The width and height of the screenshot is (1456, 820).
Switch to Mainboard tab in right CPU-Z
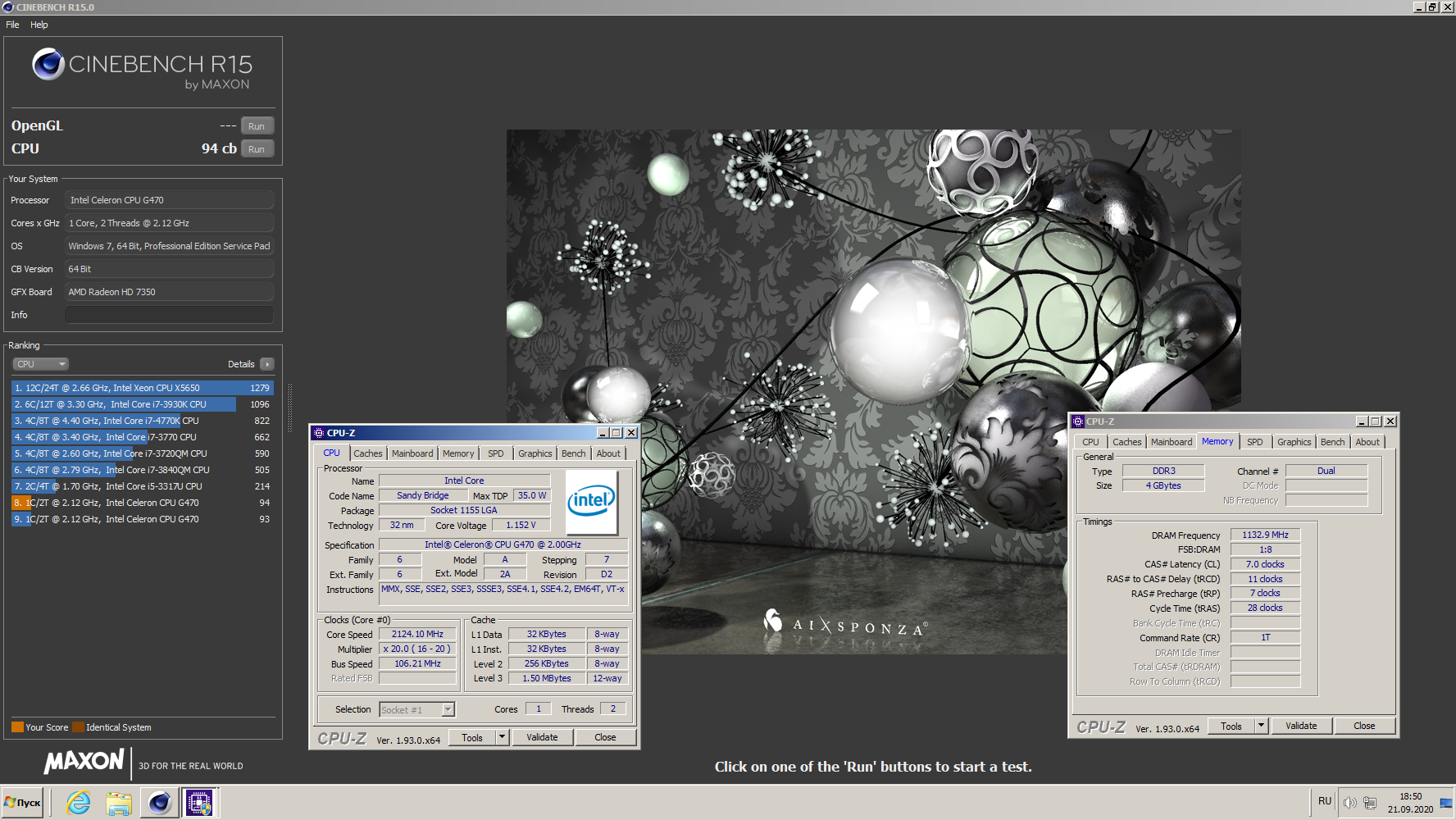(x=1172, y=442)
